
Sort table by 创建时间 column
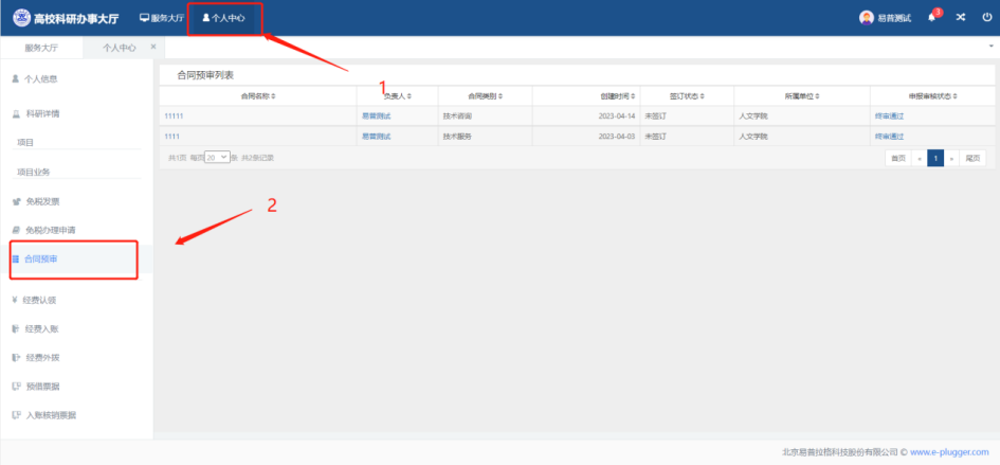pos(614,96)
